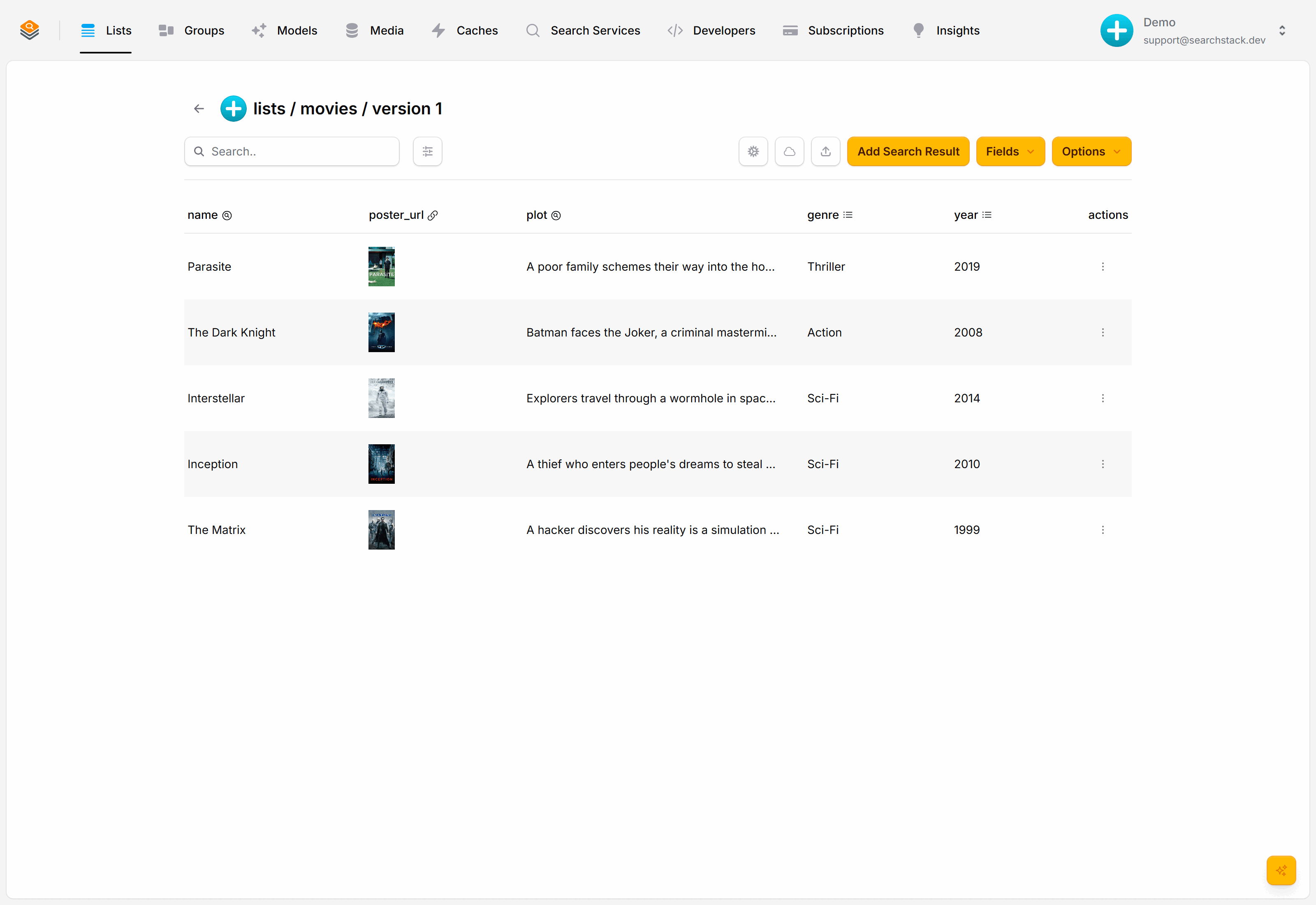The width and height of the screenshot is (1316, 905).
Task: Click the list icon beside year header
Action: point(987,215)
